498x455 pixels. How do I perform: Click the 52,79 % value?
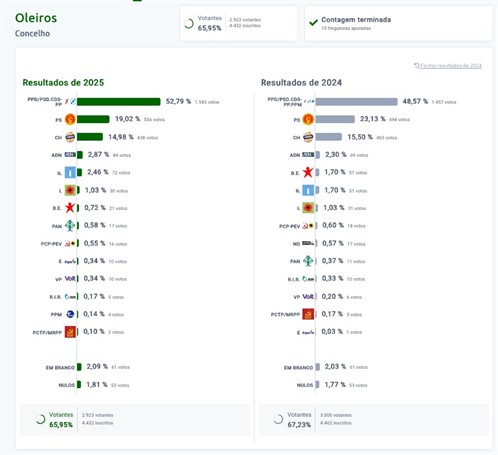pos(178,101)
